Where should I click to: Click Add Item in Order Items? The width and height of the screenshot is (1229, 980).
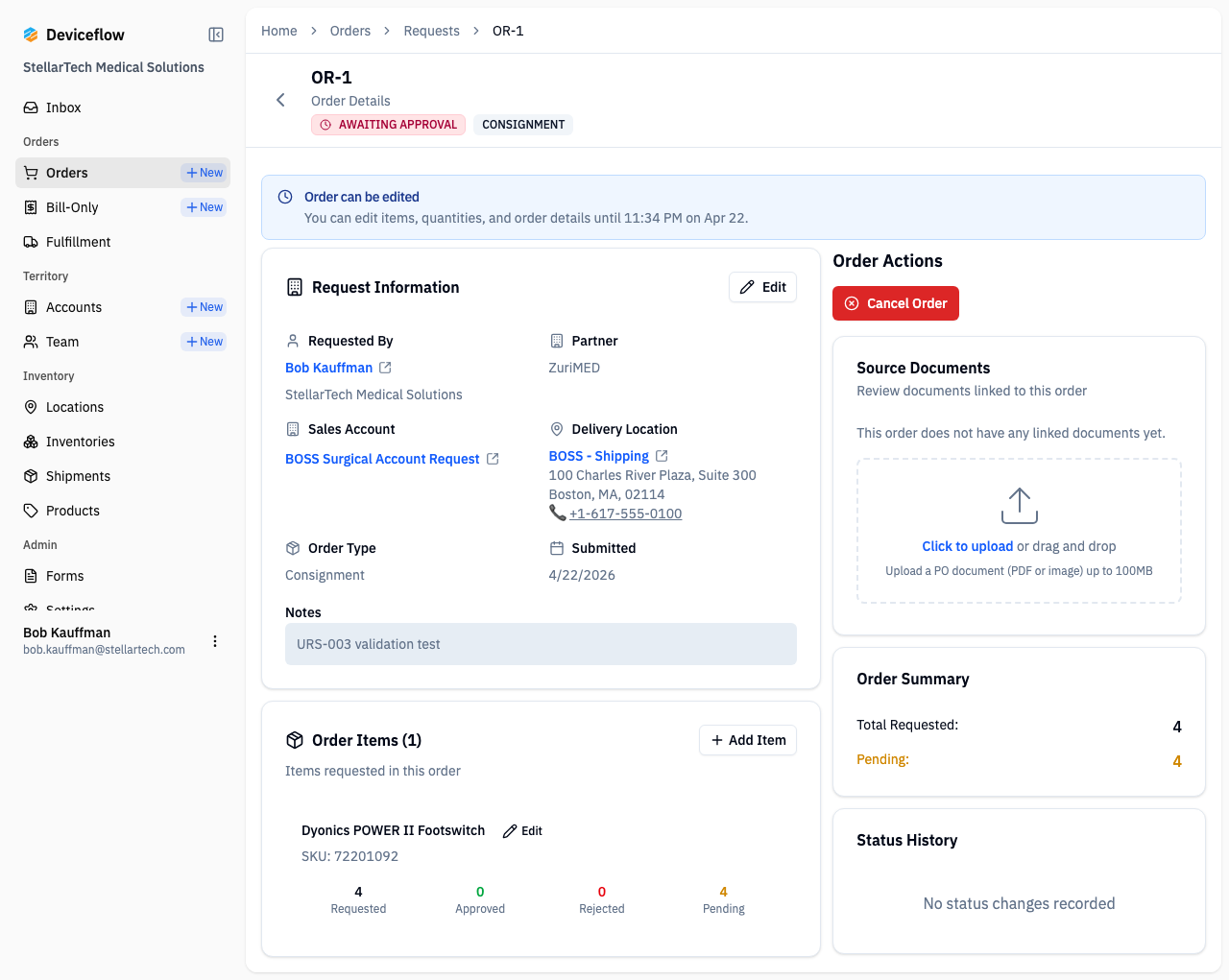[x=748, y=740]
